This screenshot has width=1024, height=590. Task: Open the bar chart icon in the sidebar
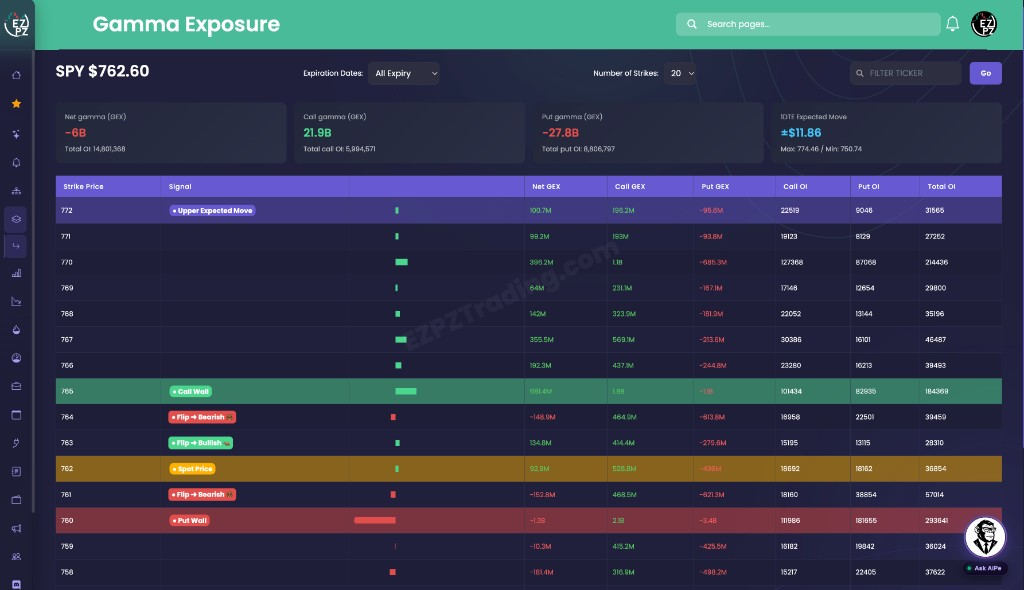(16, 273)
